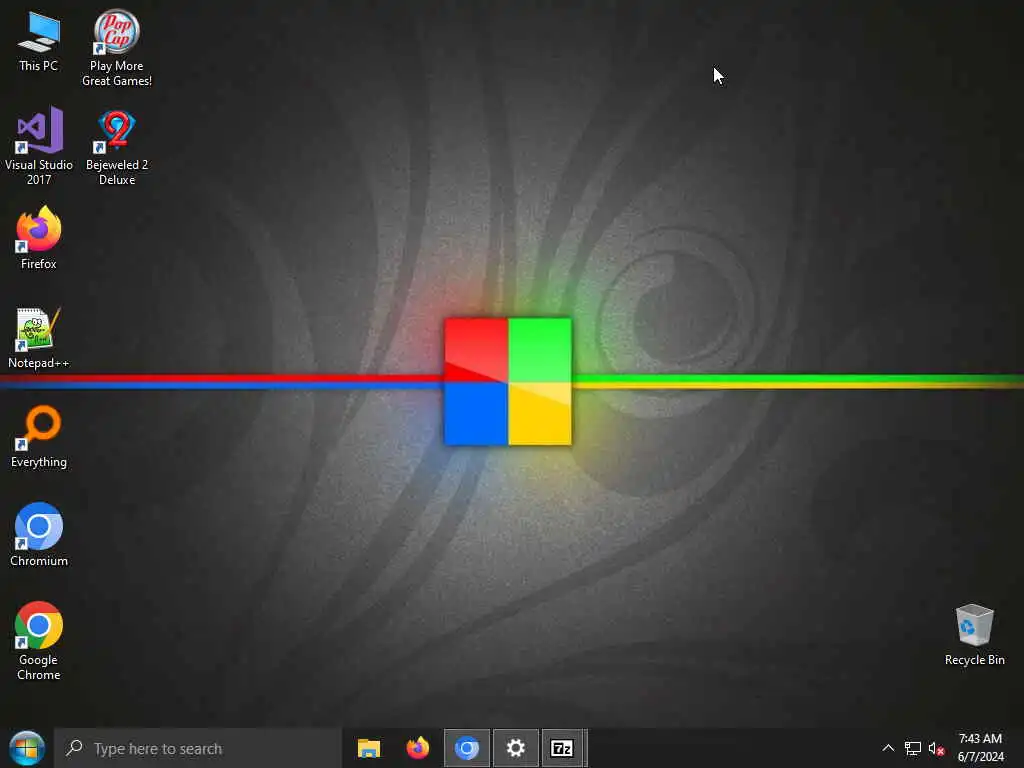The image size is (1024, 768).
Task: Open the network status tray icon
Action: coord(912,748)
